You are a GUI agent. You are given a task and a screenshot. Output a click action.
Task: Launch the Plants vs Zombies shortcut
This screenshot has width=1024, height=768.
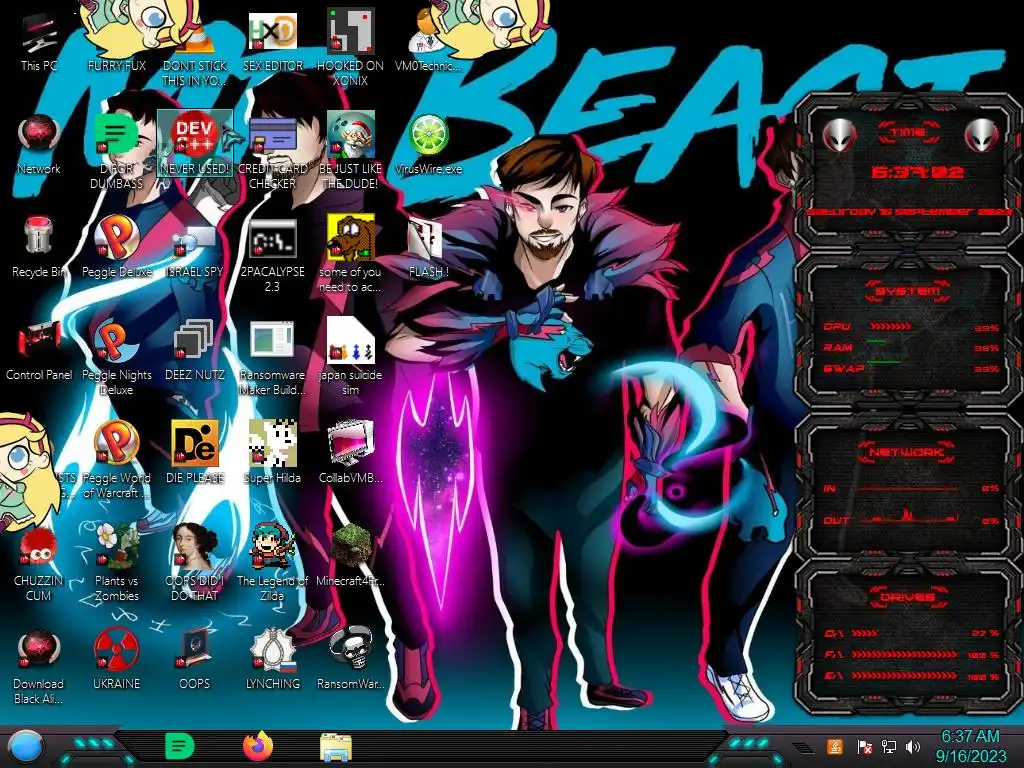tap(116, 564)
